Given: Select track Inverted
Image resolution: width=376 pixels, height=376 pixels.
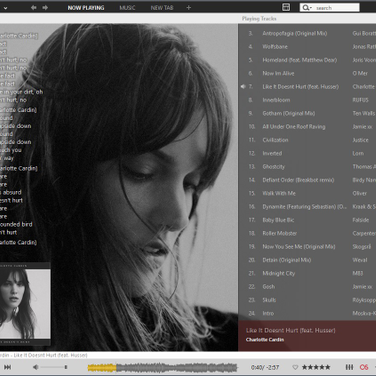Looking at the screenshot, I should click(x=272, y=153).
